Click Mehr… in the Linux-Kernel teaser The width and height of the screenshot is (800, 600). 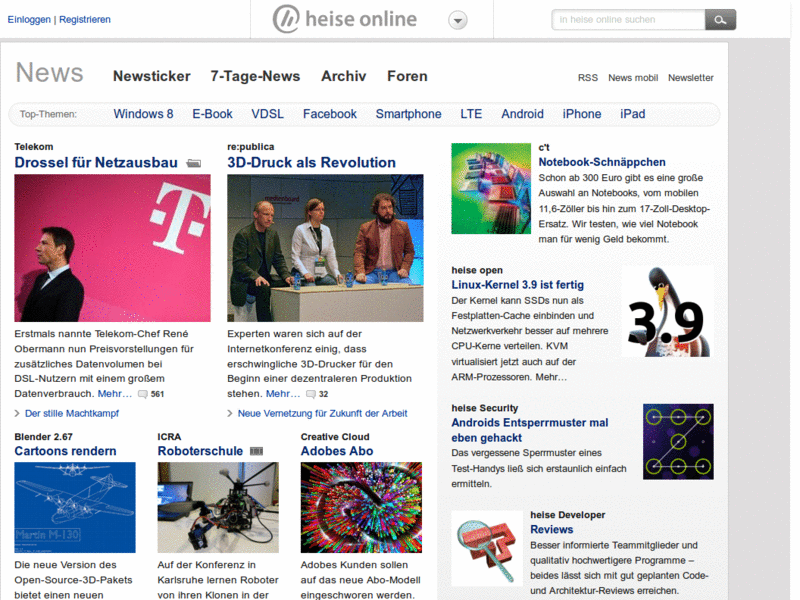click(x=551, y=378)
